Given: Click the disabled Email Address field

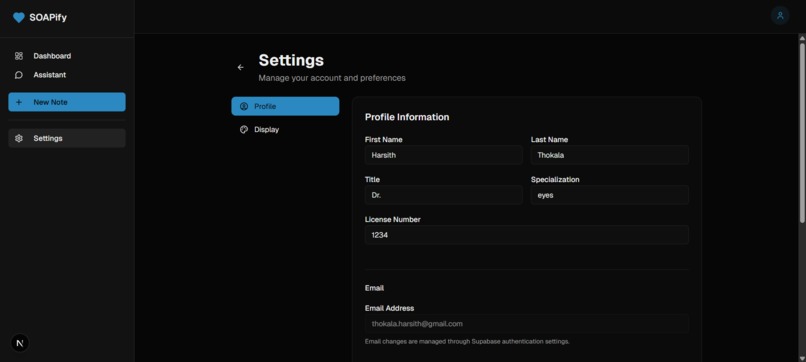Looking at the screenshot, I should pos(527,324).
